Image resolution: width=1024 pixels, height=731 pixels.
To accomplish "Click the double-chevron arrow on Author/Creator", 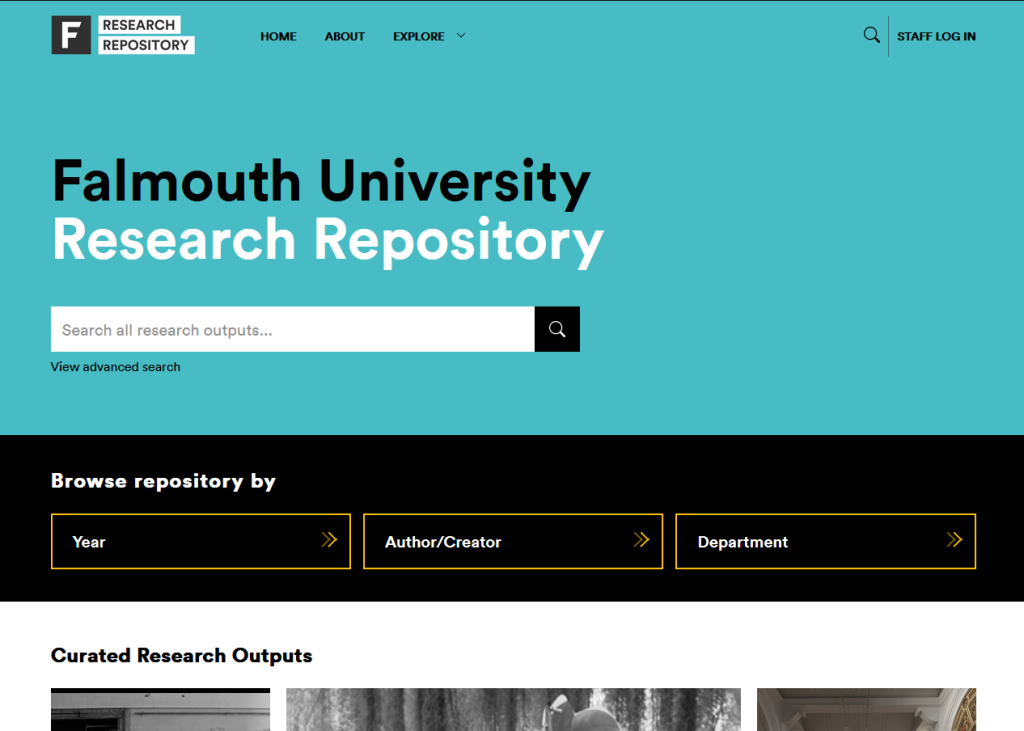I will point(641,540).
